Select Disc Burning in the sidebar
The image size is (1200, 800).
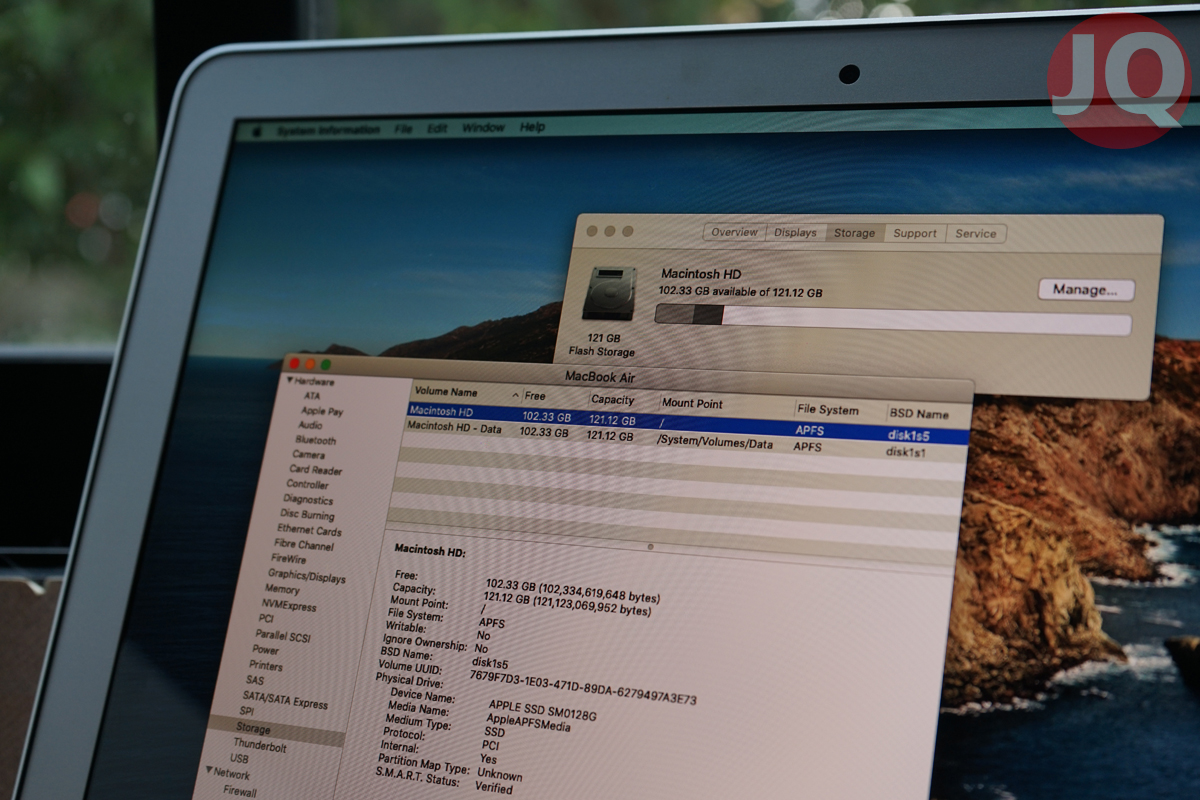tap(307, 515)
